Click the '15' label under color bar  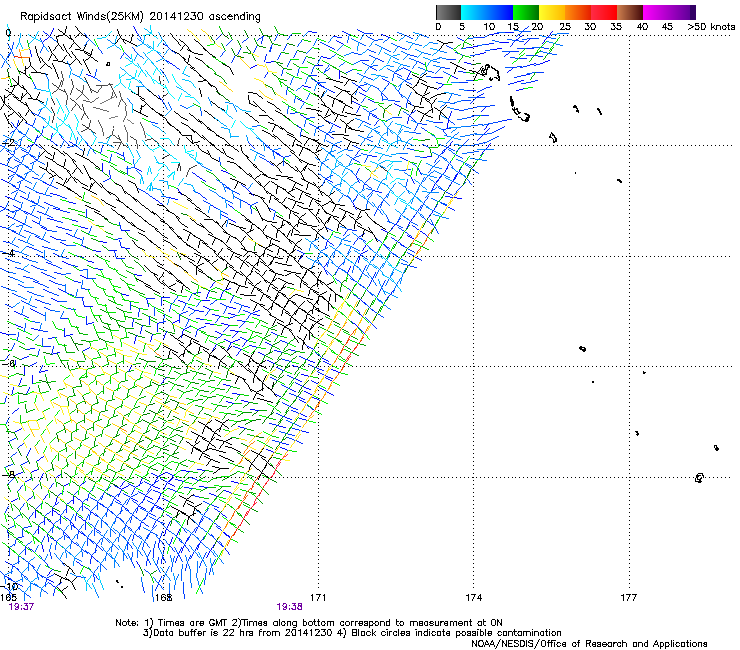coord(513,27)
